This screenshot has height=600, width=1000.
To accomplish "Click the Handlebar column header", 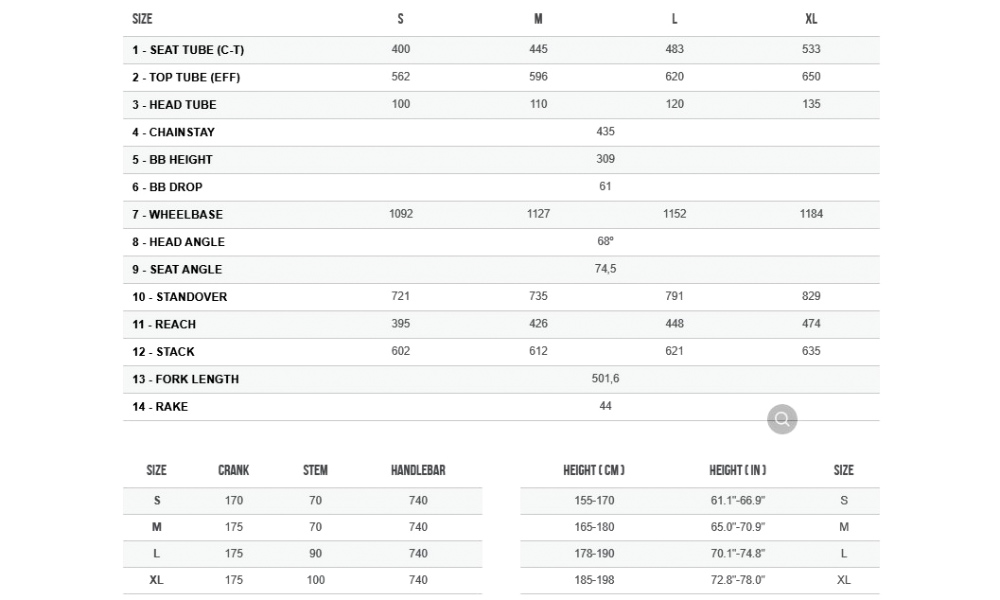I will (x=418, y=471).
